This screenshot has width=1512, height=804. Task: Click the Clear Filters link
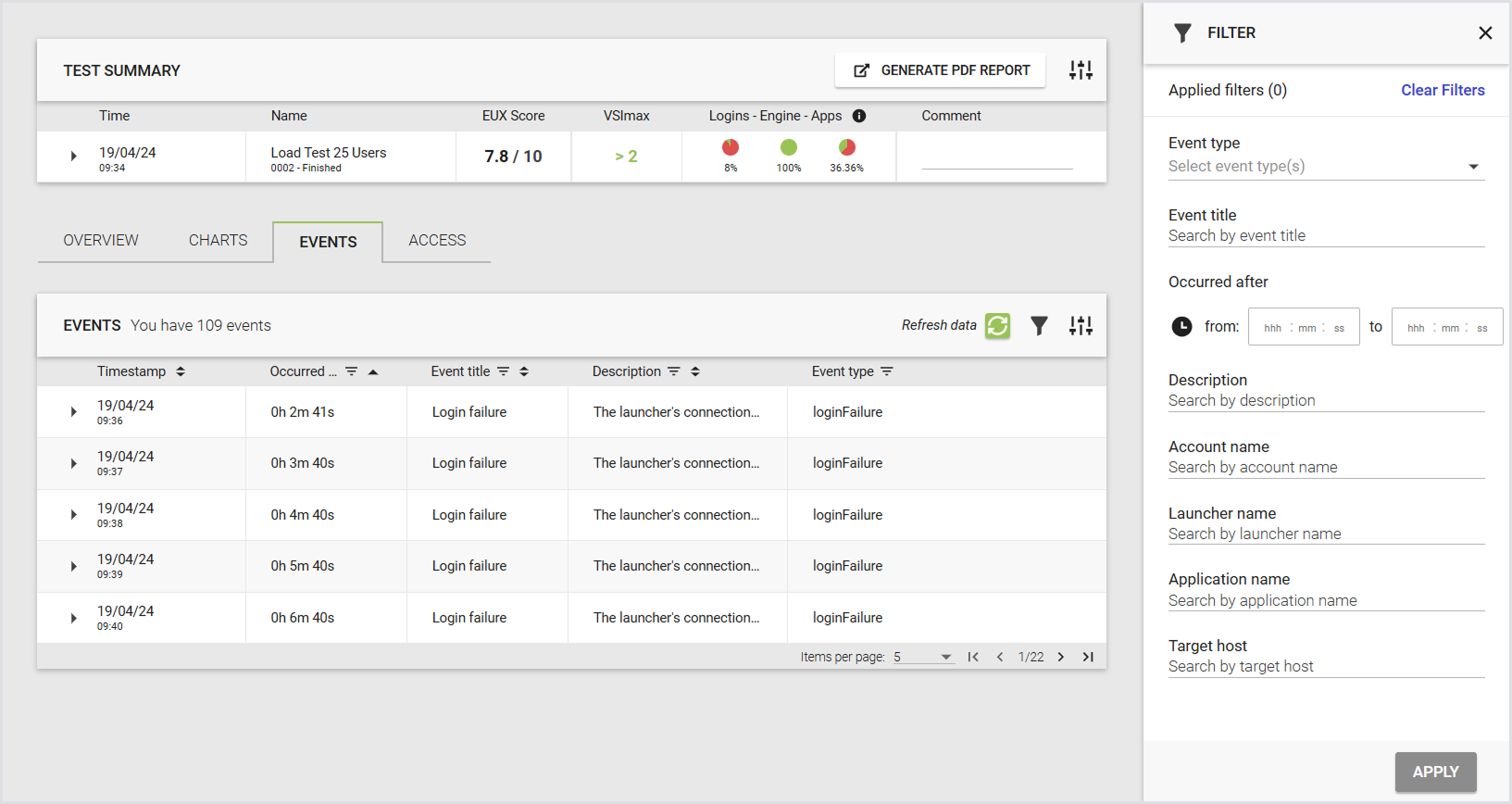click(x=1443, y=90)
